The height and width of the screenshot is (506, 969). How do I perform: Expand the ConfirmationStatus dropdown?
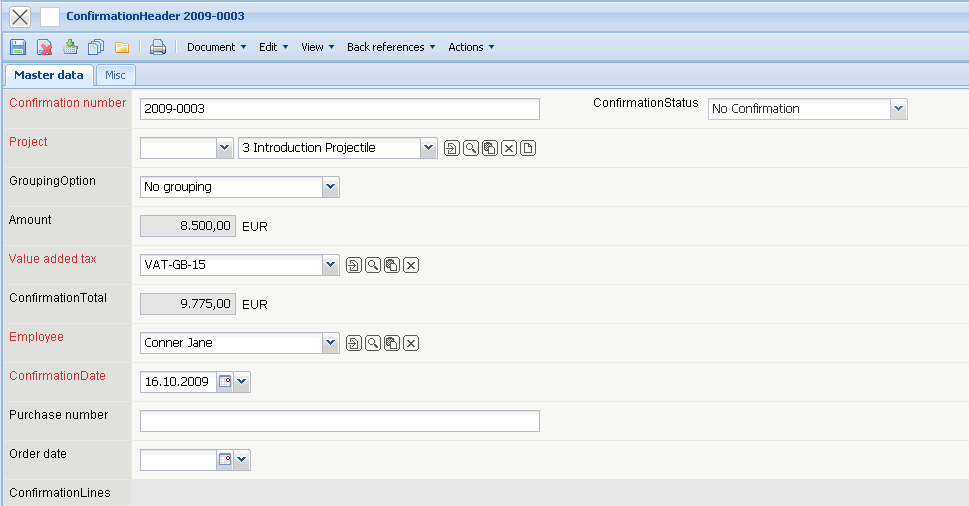898,109
